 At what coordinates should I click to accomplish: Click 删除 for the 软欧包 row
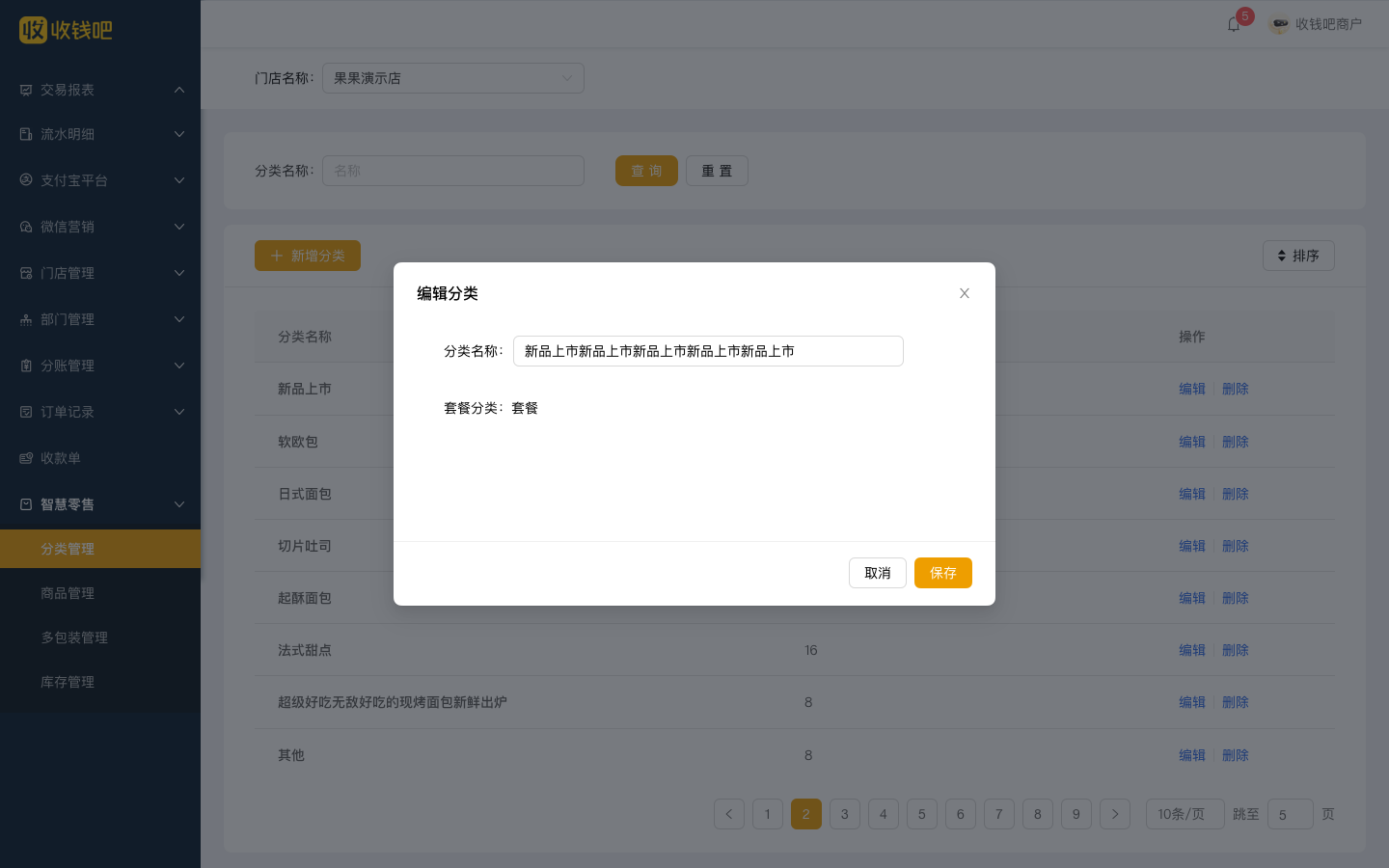pyautogui.click(x=1236, y=442)
